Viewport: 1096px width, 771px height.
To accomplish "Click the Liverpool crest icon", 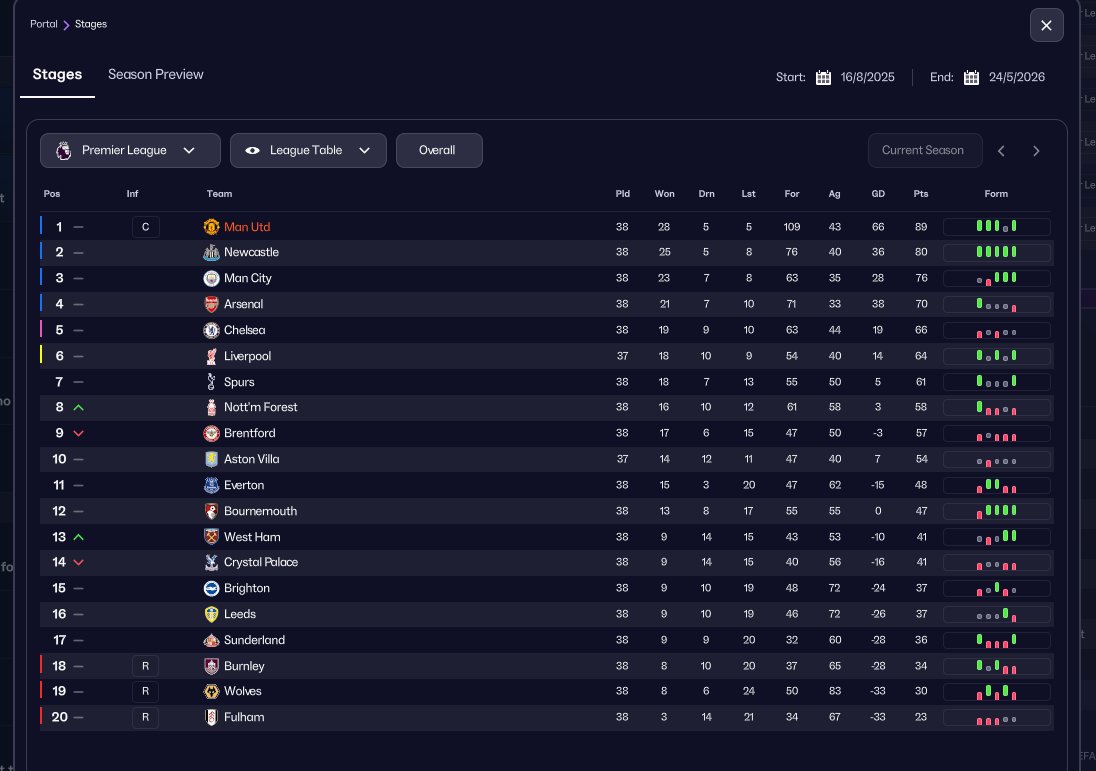I will pyautogui.click(x=211, y=356).
